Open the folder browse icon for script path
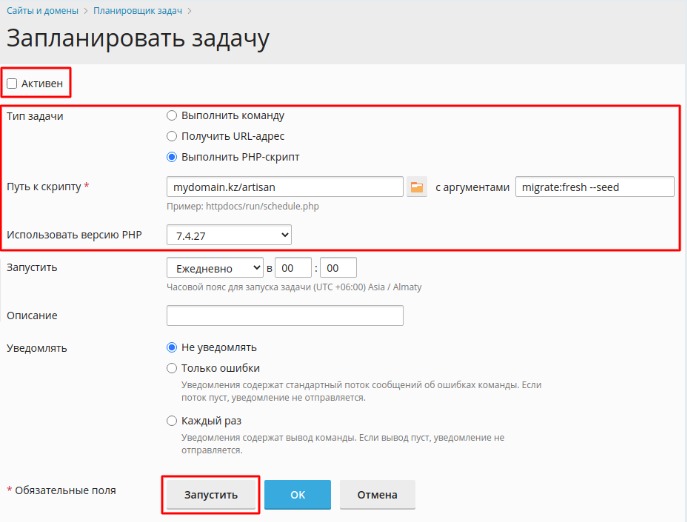The width and height of the screenshot is (687, 522). tap(417, 187)
